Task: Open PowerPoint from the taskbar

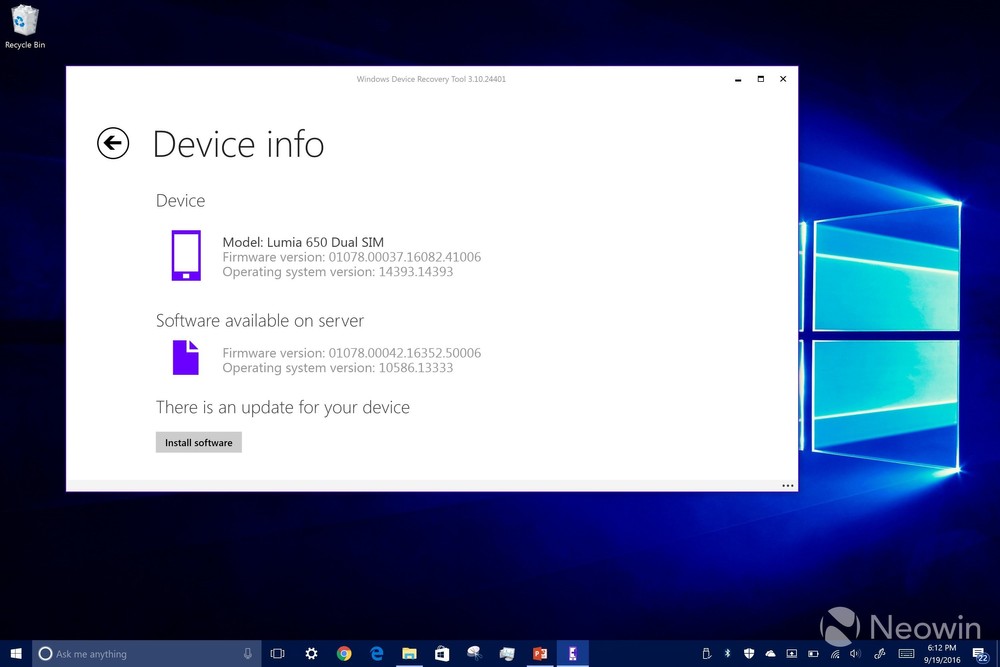Action: point(540,654)
